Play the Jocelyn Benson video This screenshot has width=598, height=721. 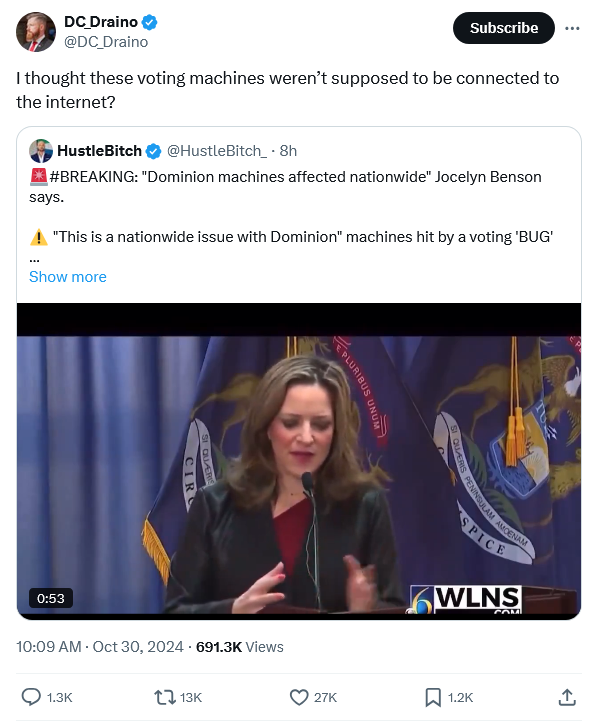(x=299, y=461)
